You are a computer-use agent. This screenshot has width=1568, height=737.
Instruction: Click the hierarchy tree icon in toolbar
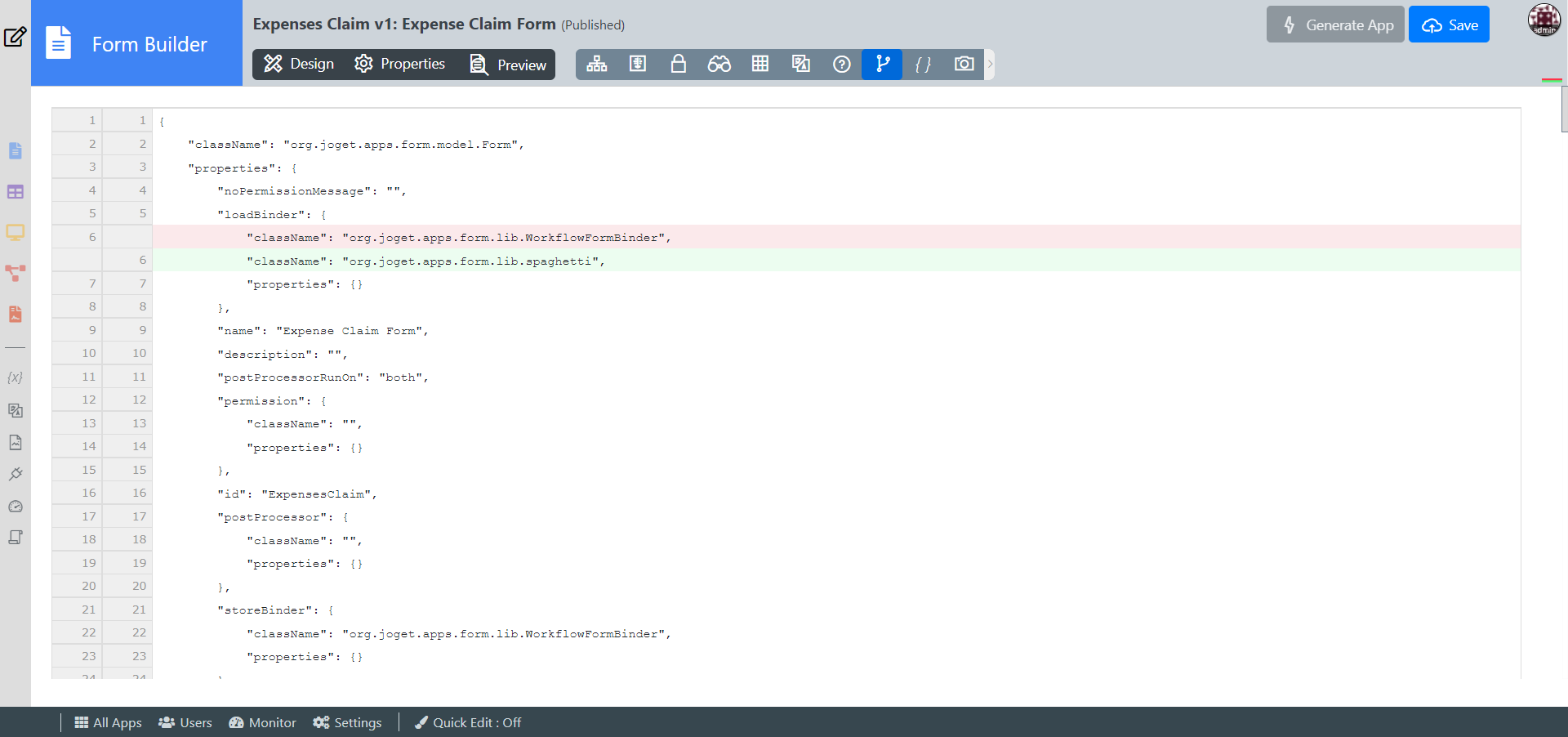coord(596,64)
